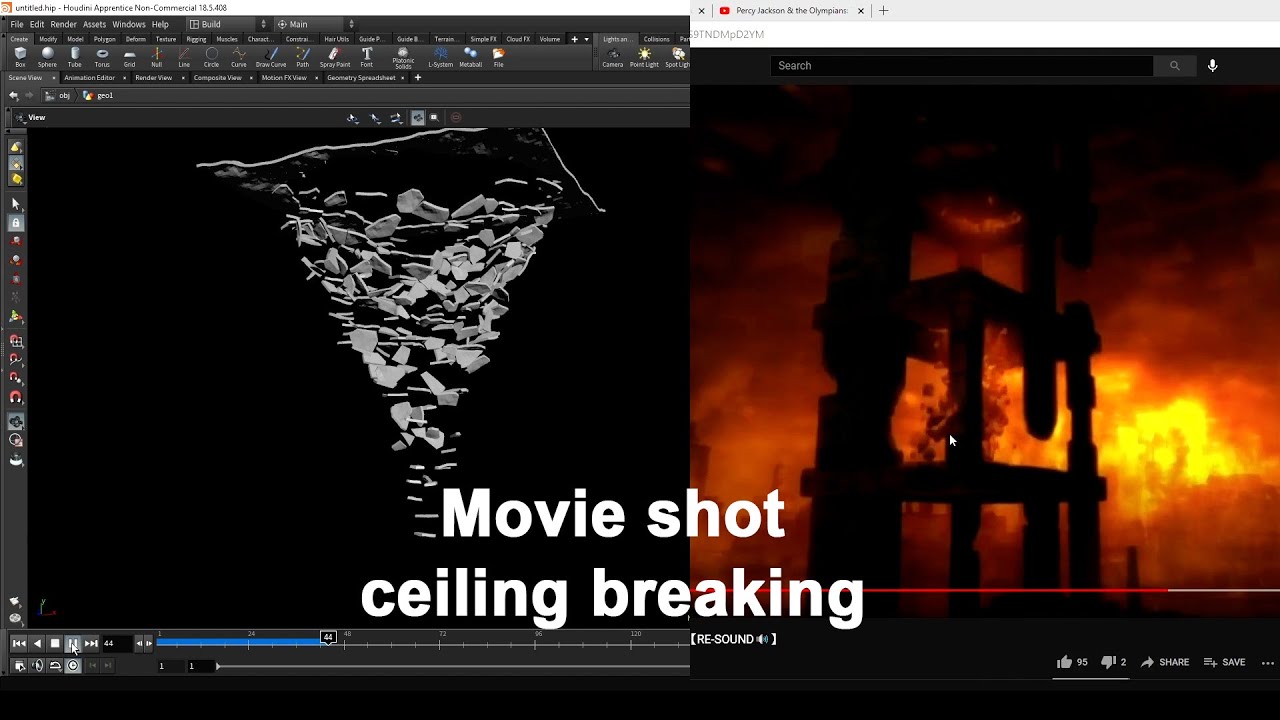This screenshot has height=720, width=1280.
Task: Click the obj network path button
Action: [x=59, y=95]
